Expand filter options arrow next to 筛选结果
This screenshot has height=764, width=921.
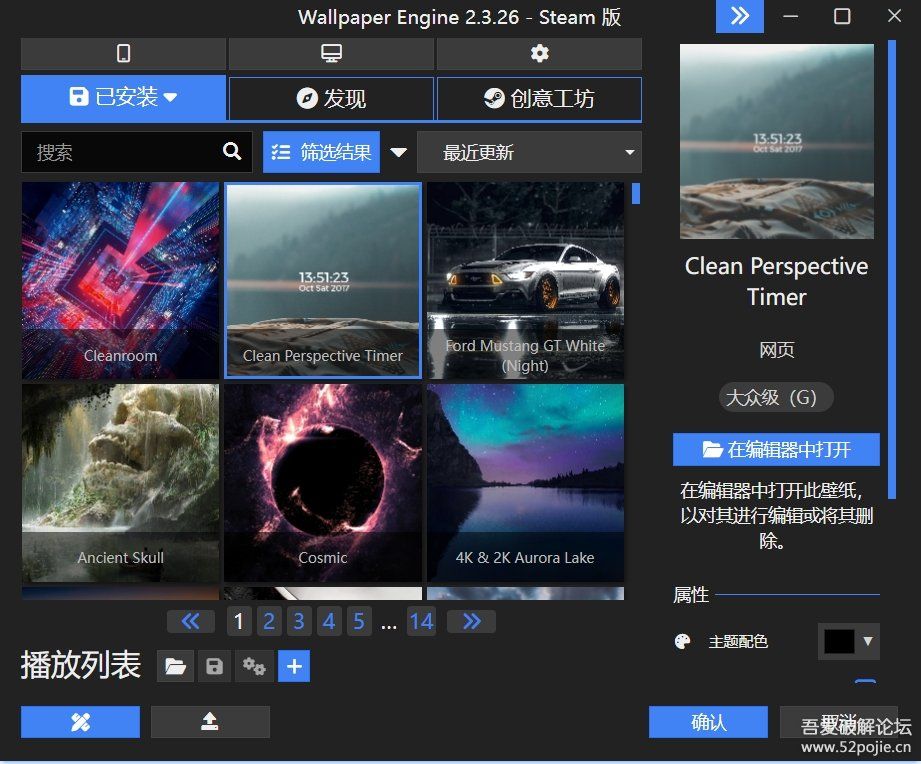[x=398, y=153]
